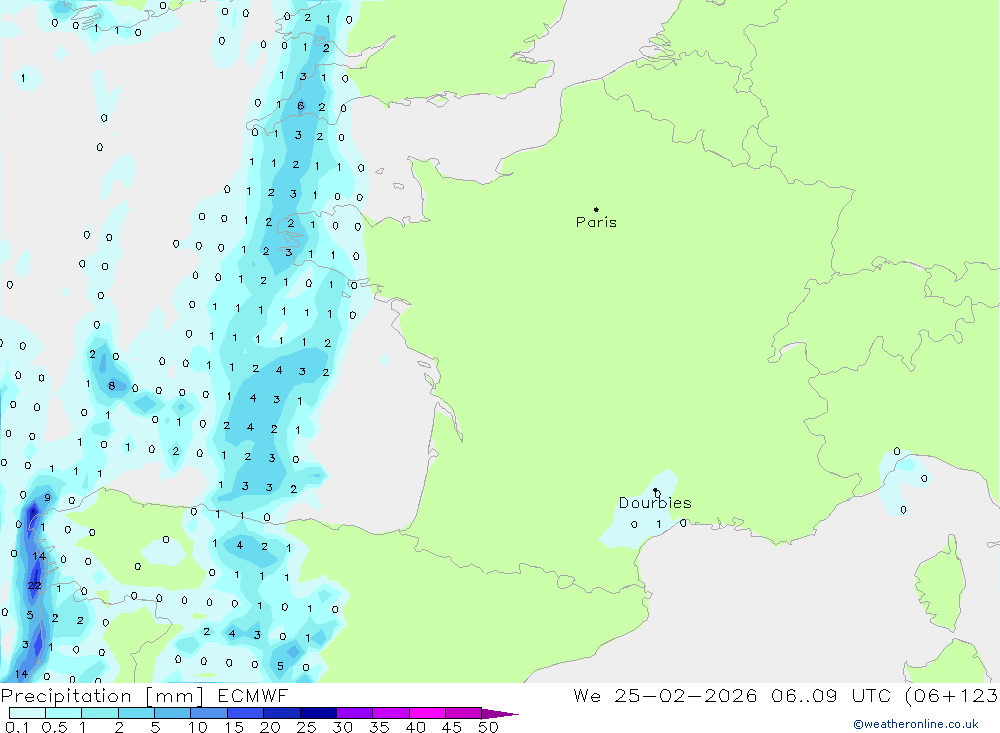The image size is (1000, 733).
Task: Pick the 1–2 mm legend color swatch
Action: [99, 713]
